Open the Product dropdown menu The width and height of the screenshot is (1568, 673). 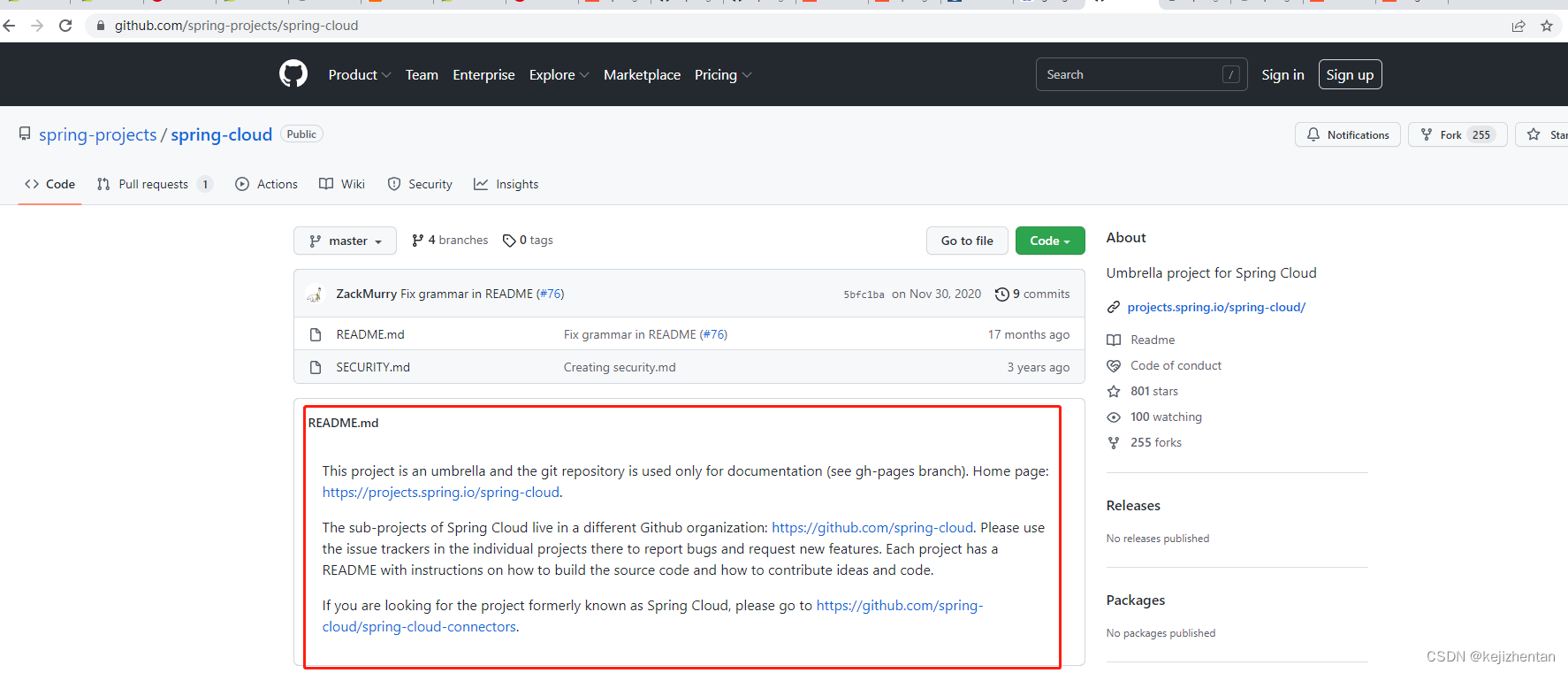[x=360, y=75]
